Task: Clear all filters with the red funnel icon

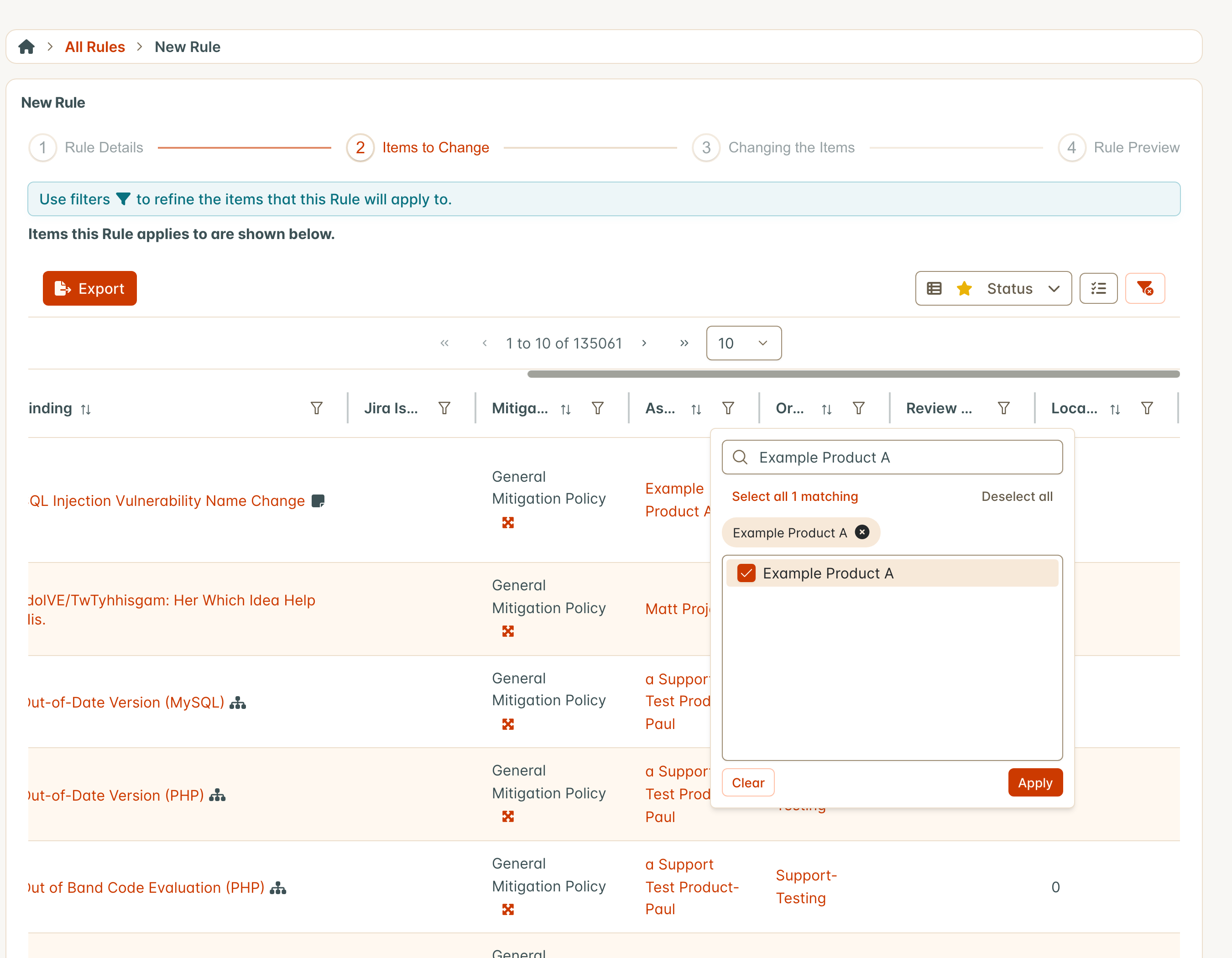Action: 1144,288
